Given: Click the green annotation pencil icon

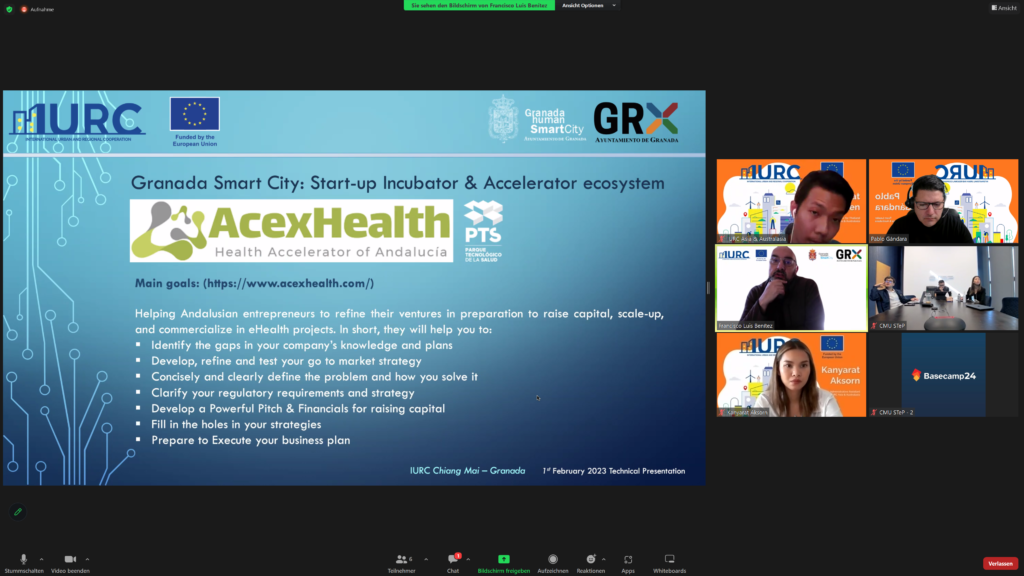Looking at the screenshot, I should (17, 512).
